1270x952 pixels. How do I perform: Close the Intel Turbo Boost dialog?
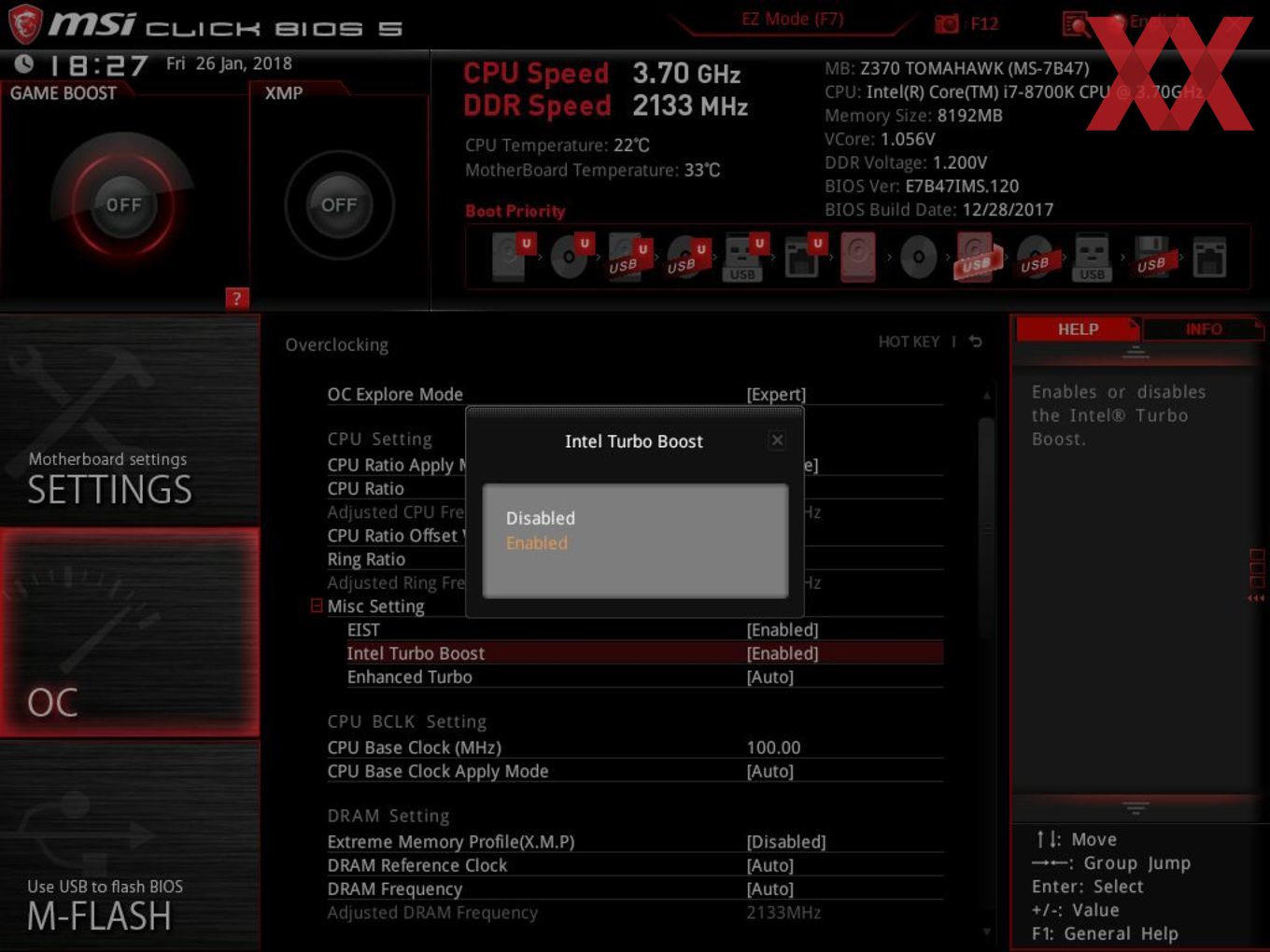click(777, 440)
